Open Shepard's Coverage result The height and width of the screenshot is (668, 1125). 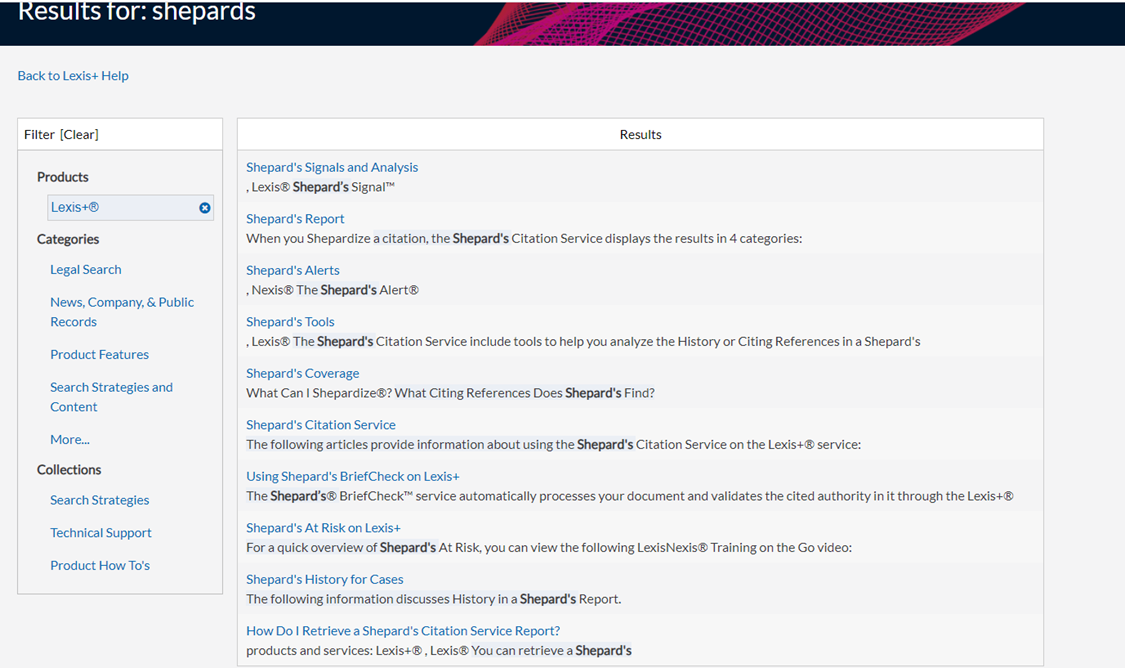pos(302,373)
